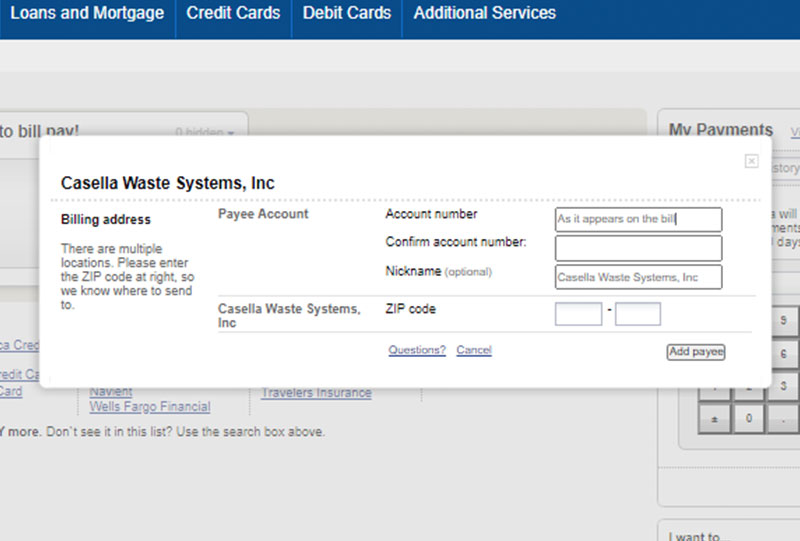The height and width of the screenshot is (541, 800).
Task: Expand the hidden items dropdown
Action: (x=205, y=132)
